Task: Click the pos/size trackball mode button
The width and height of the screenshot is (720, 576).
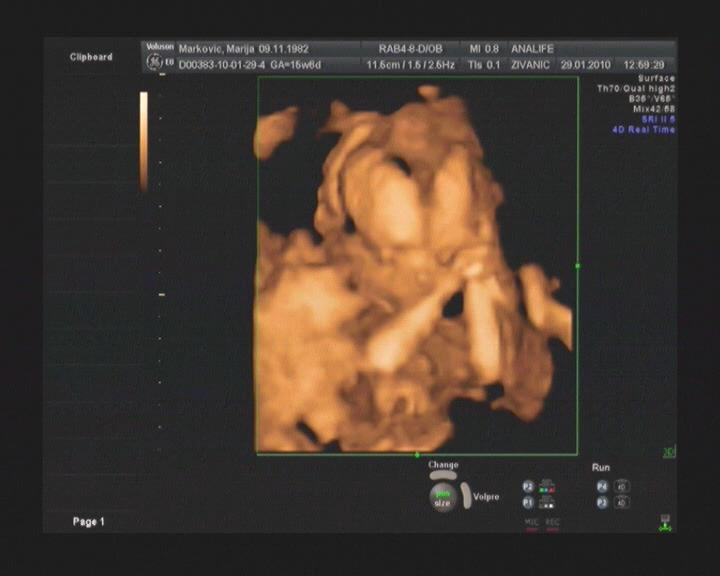Action: coord(442,497)
